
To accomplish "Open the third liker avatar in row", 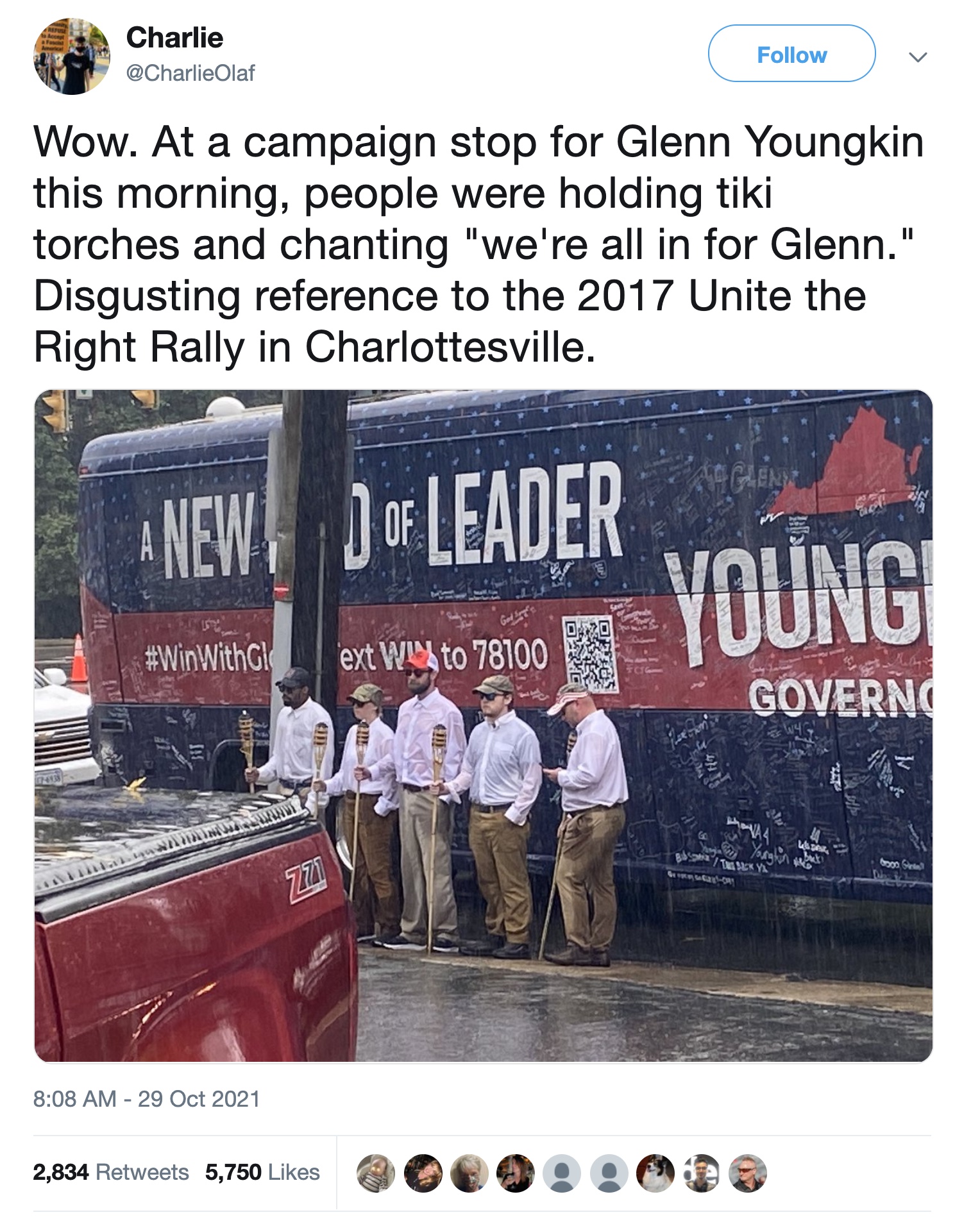I will (469, 1173).
